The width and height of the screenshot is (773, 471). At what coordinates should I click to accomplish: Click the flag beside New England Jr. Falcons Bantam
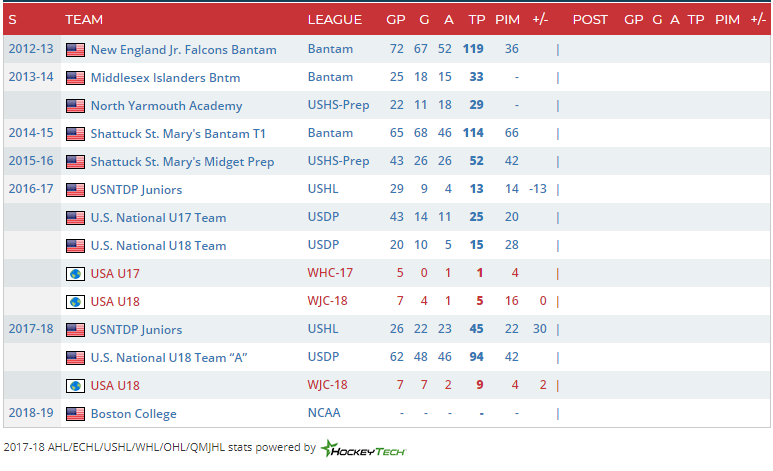[75, 50]
